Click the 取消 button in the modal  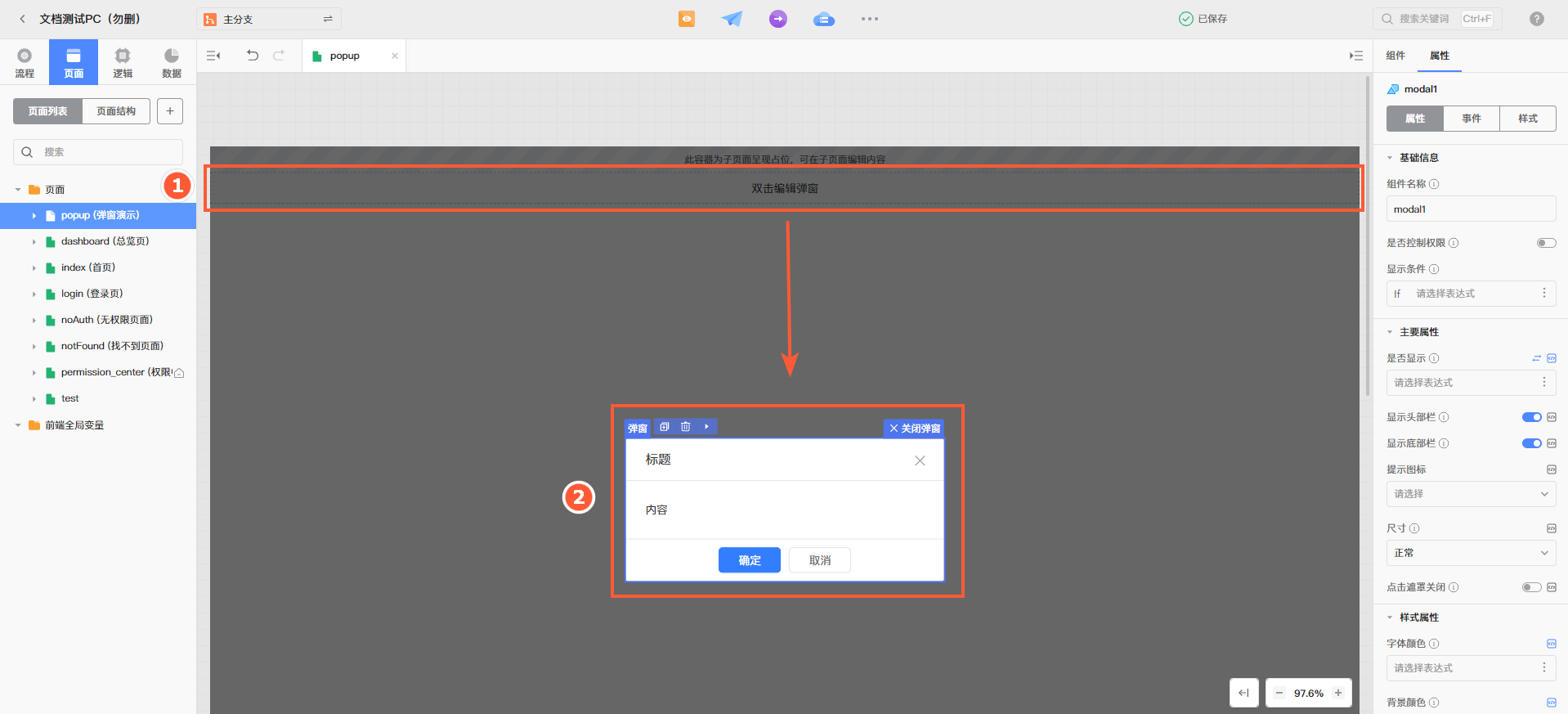click(820, 560)
